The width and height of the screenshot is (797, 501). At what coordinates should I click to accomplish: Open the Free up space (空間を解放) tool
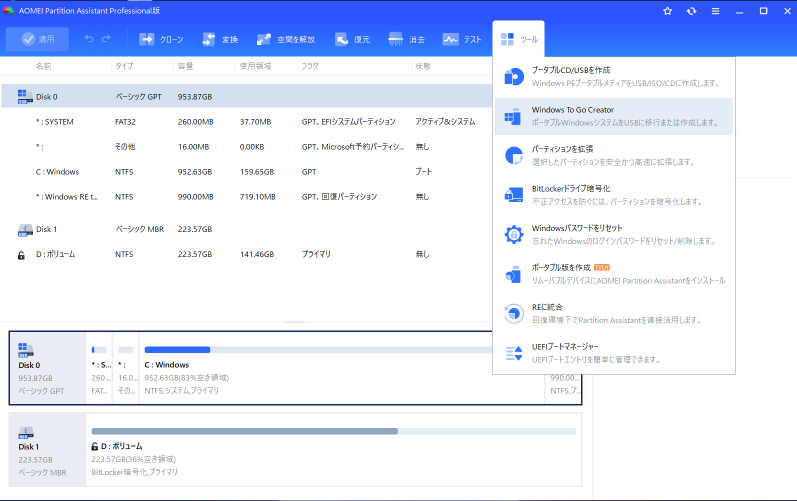[286, 39]
